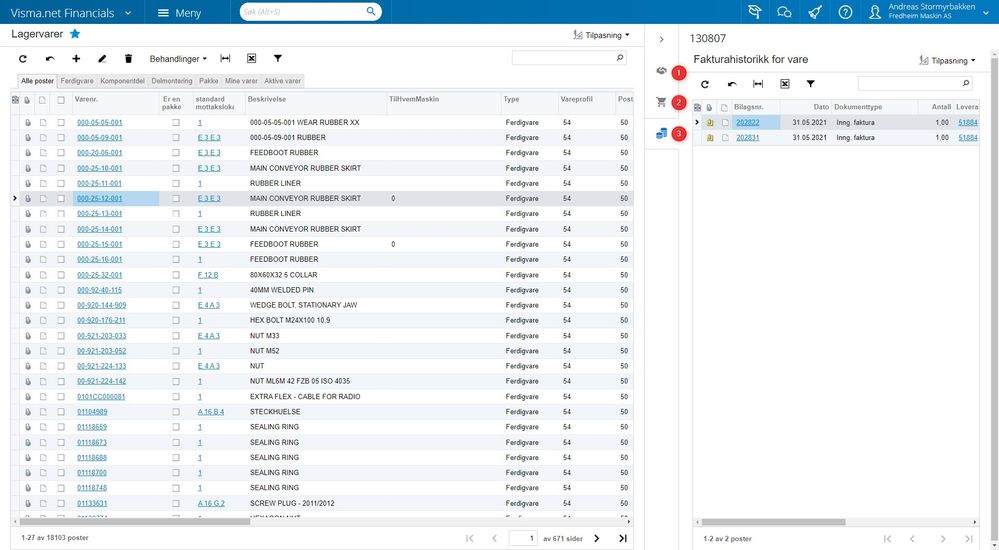Switch to Ferdigvare tab
The width and height of the screenshot is (999, 550).
pyautogui.click(x=77, y=81)
